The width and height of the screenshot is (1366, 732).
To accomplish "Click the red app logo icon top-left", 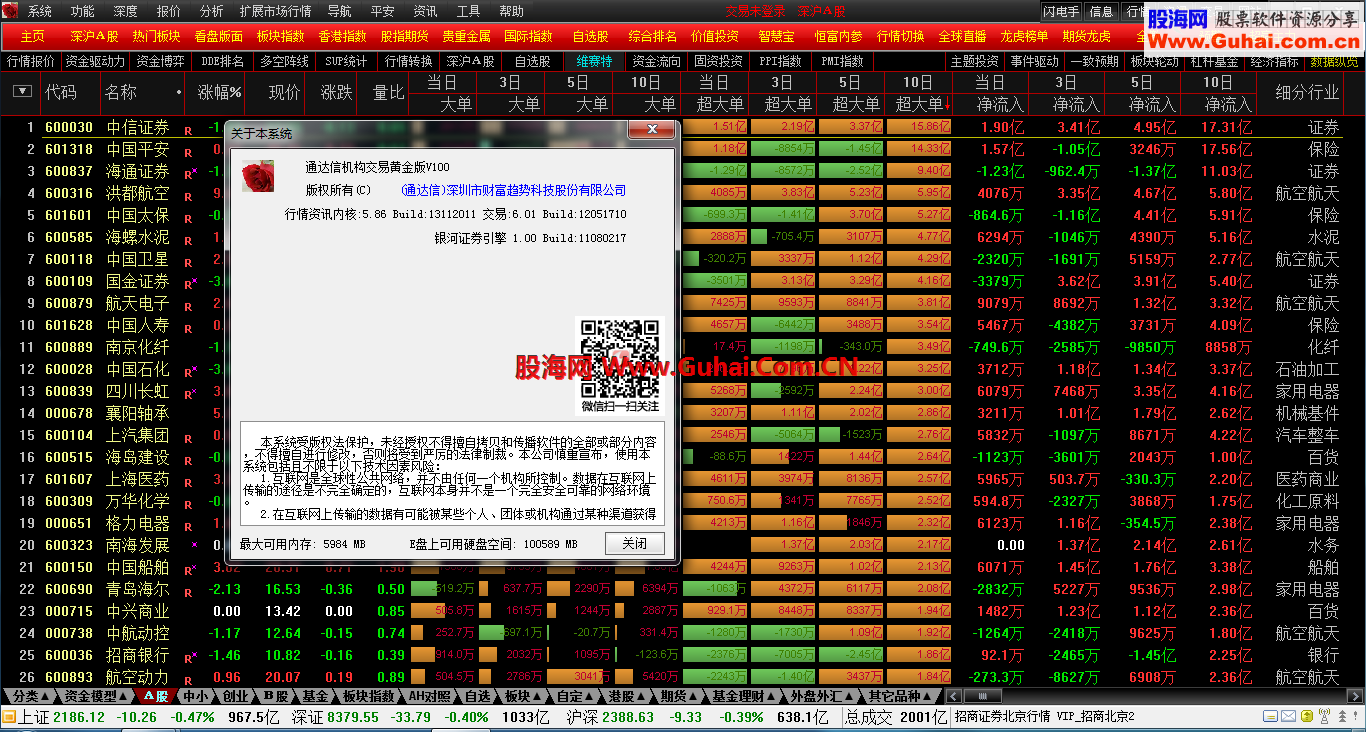I will coord(10,11).
